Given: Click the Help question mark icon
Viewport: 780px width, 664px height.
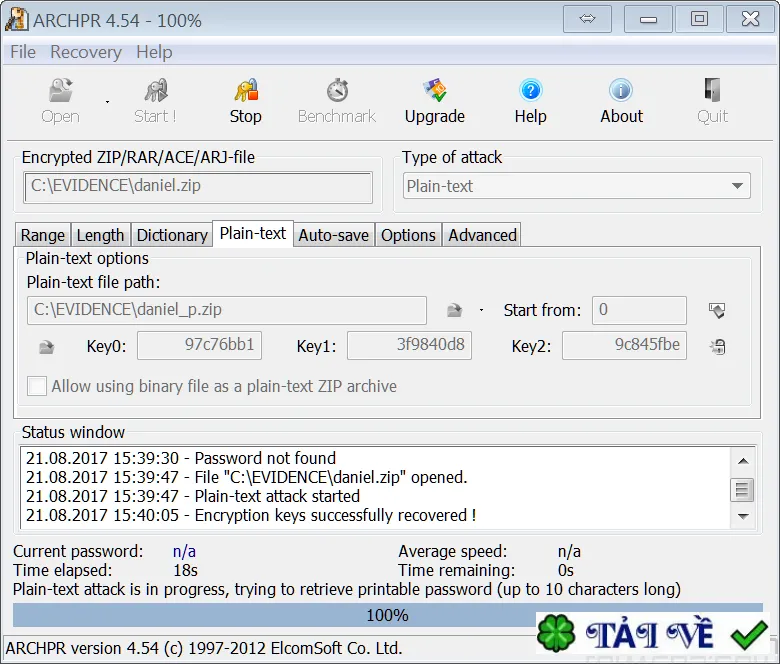Looking at the screenshot, I should coord(531,91).
